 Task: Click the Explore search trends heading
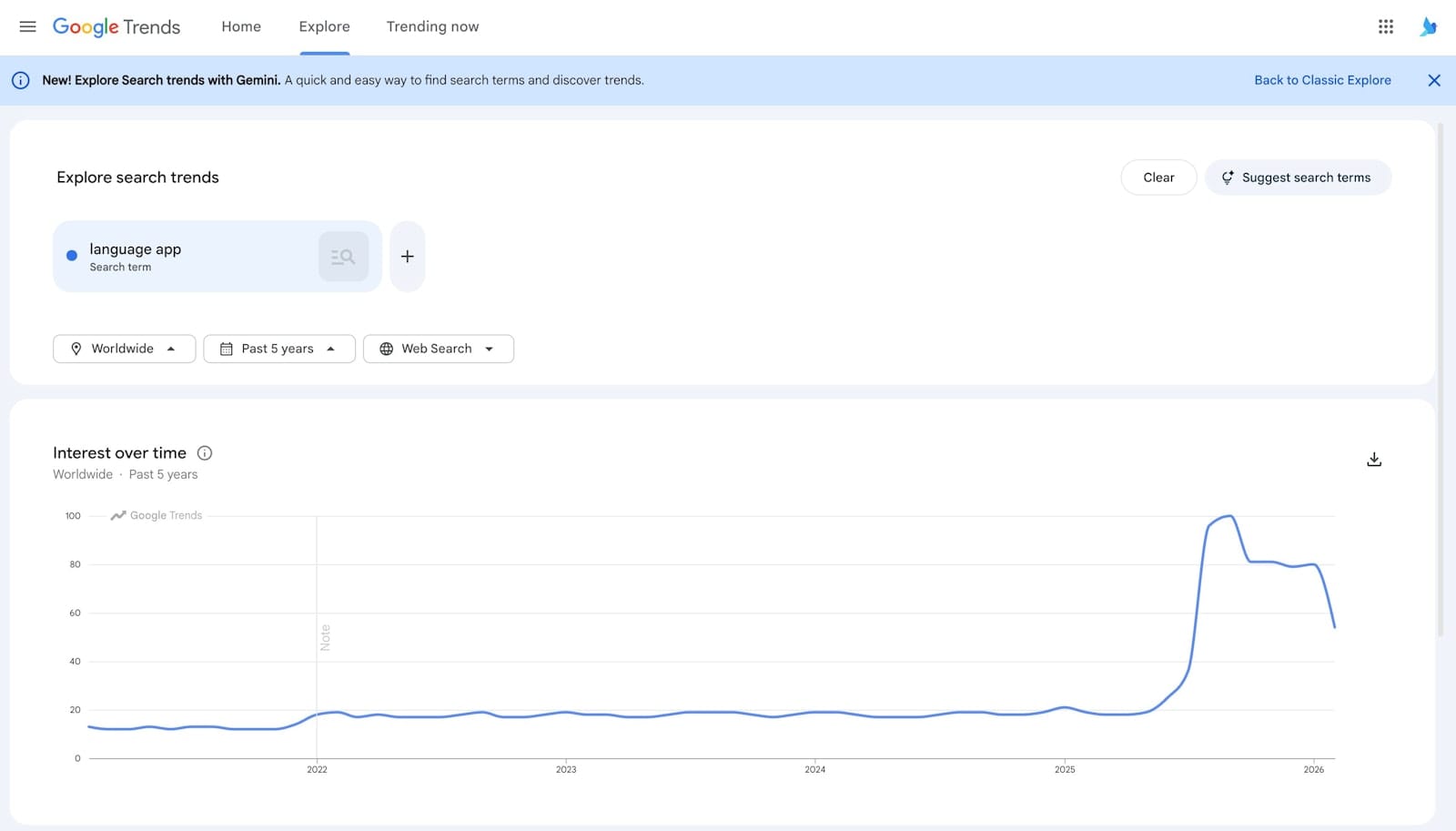point(137,177)
